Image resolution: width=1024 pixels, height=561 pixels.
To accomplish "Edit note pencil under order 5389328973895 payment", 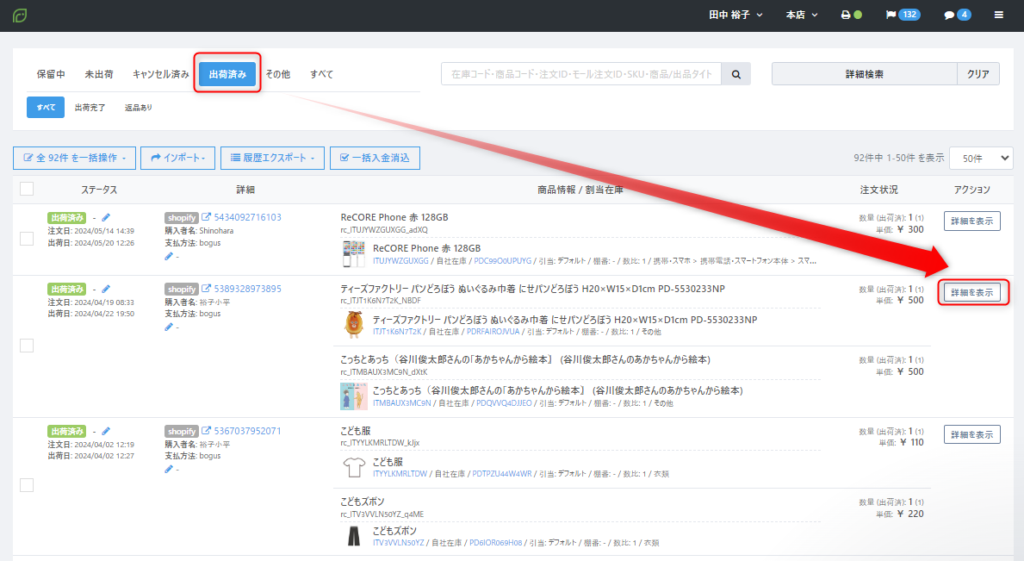I will (168, 327).
